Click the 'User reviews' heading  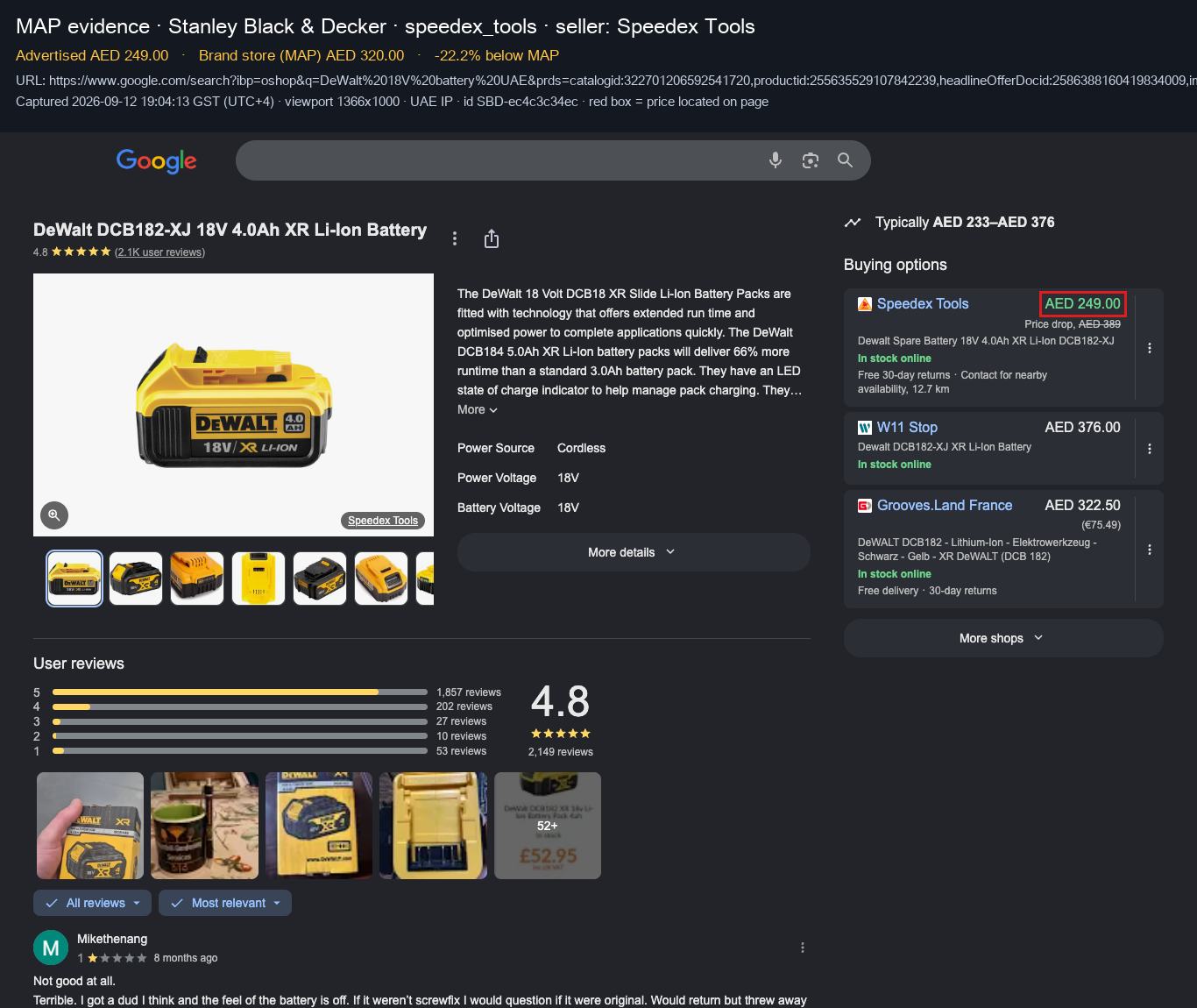79,664
